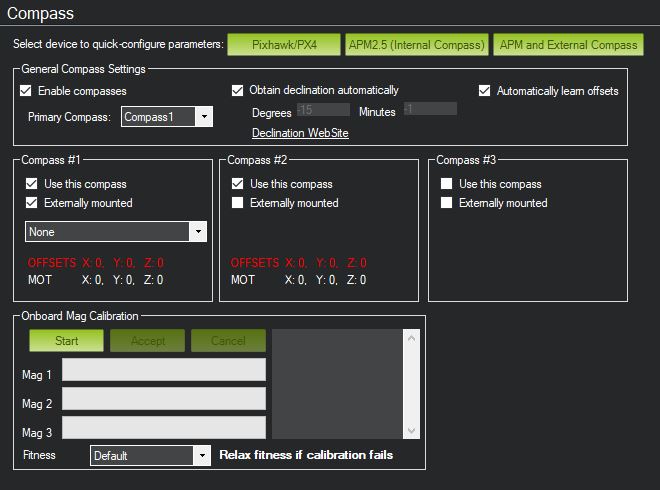Screen dimensions: 660x490
Task: Click the Cancel calibration button
Action: point(229,341)
